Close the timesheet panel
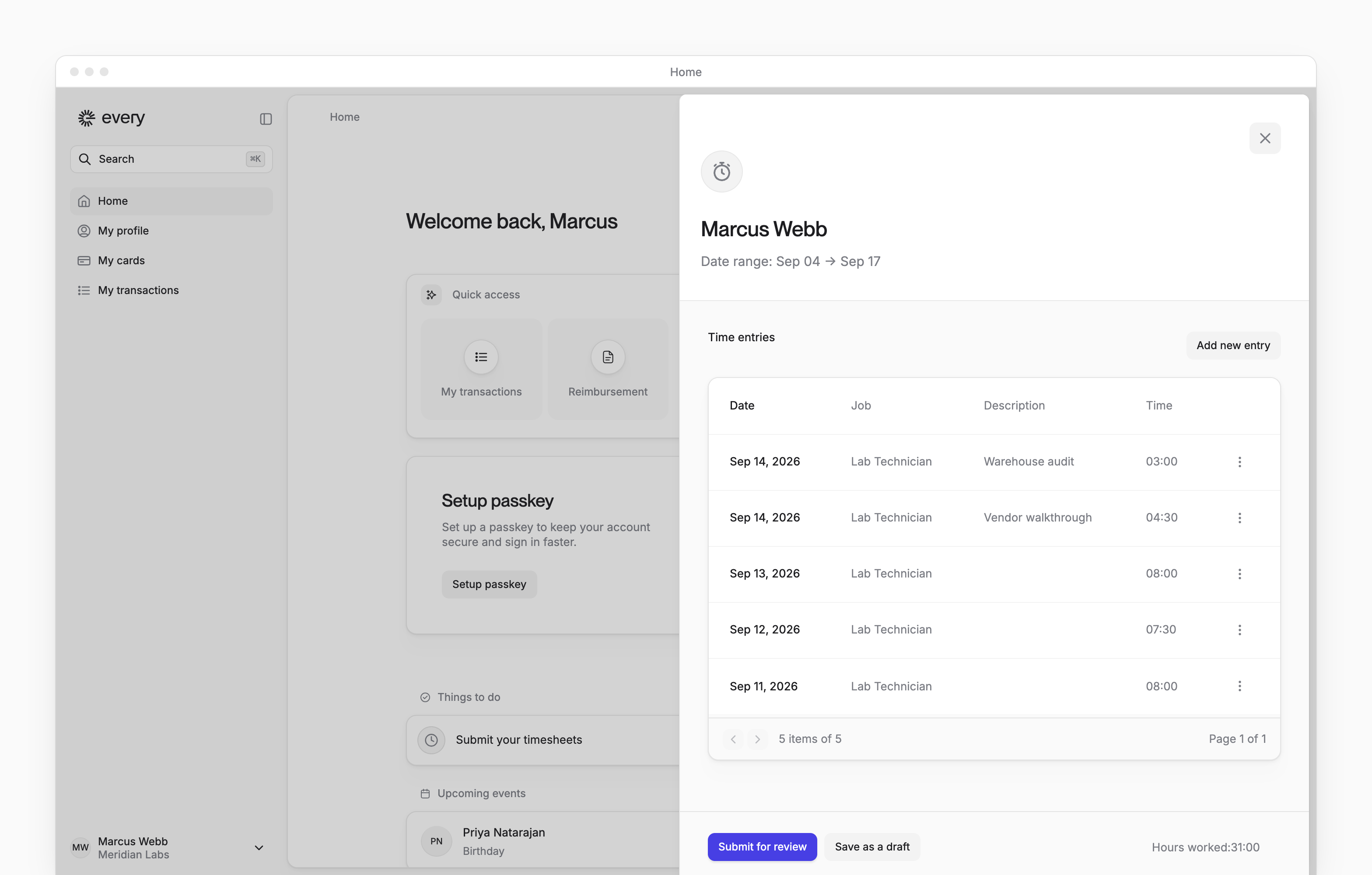The image size is (1372, 875). [x=1264, y=138]
